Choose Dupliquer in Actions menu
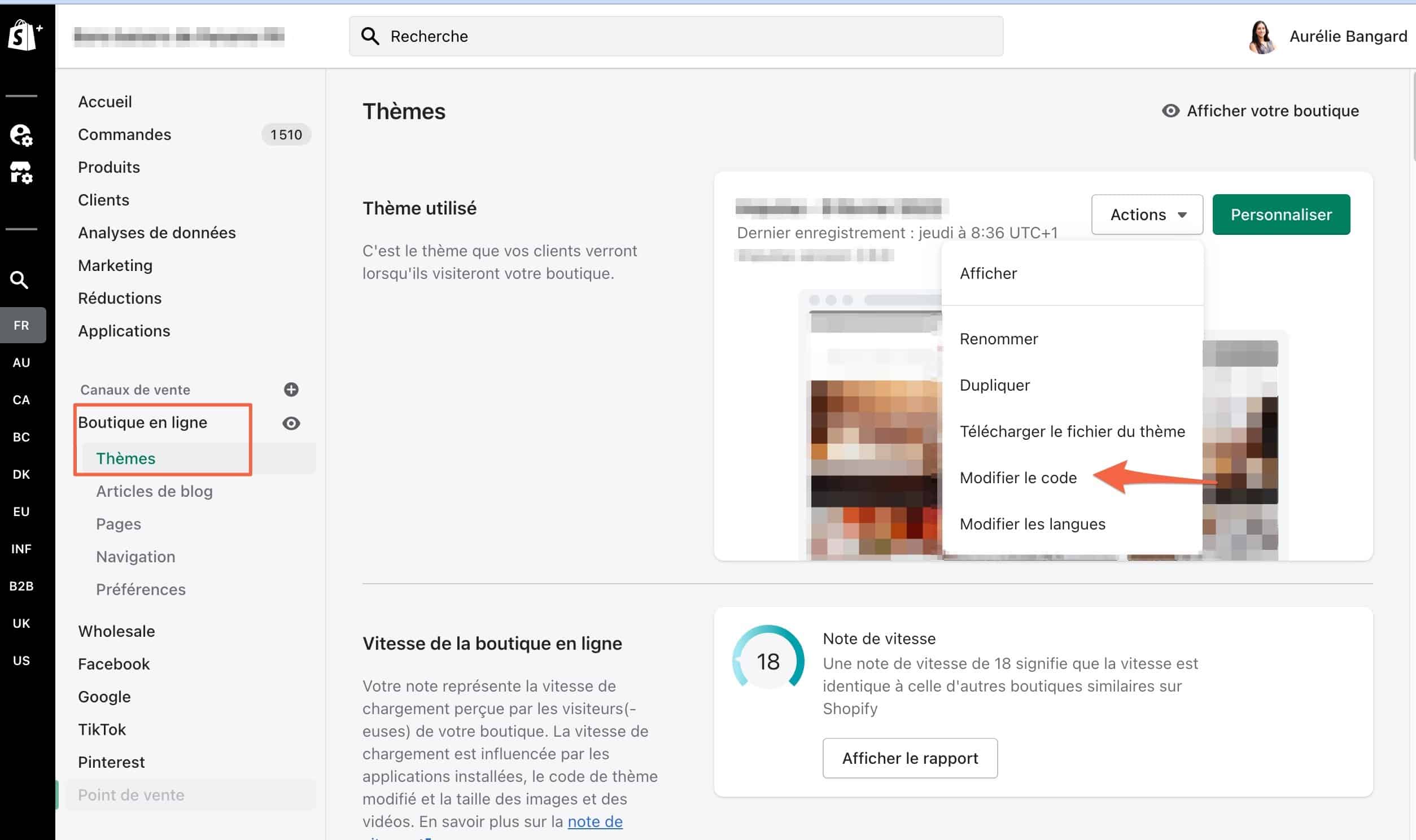Viewport: 1416px width, 840px height. pos(994,385)
